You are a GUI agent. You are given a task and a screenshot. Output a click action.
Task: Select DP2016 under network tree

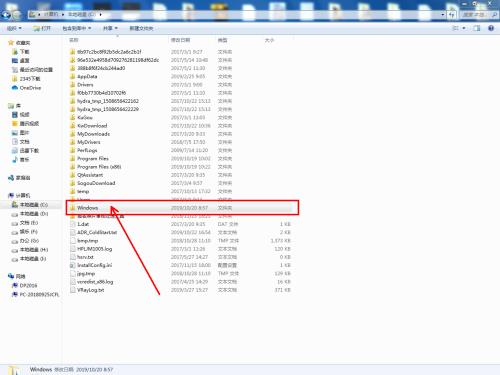[x=25, y=285]
